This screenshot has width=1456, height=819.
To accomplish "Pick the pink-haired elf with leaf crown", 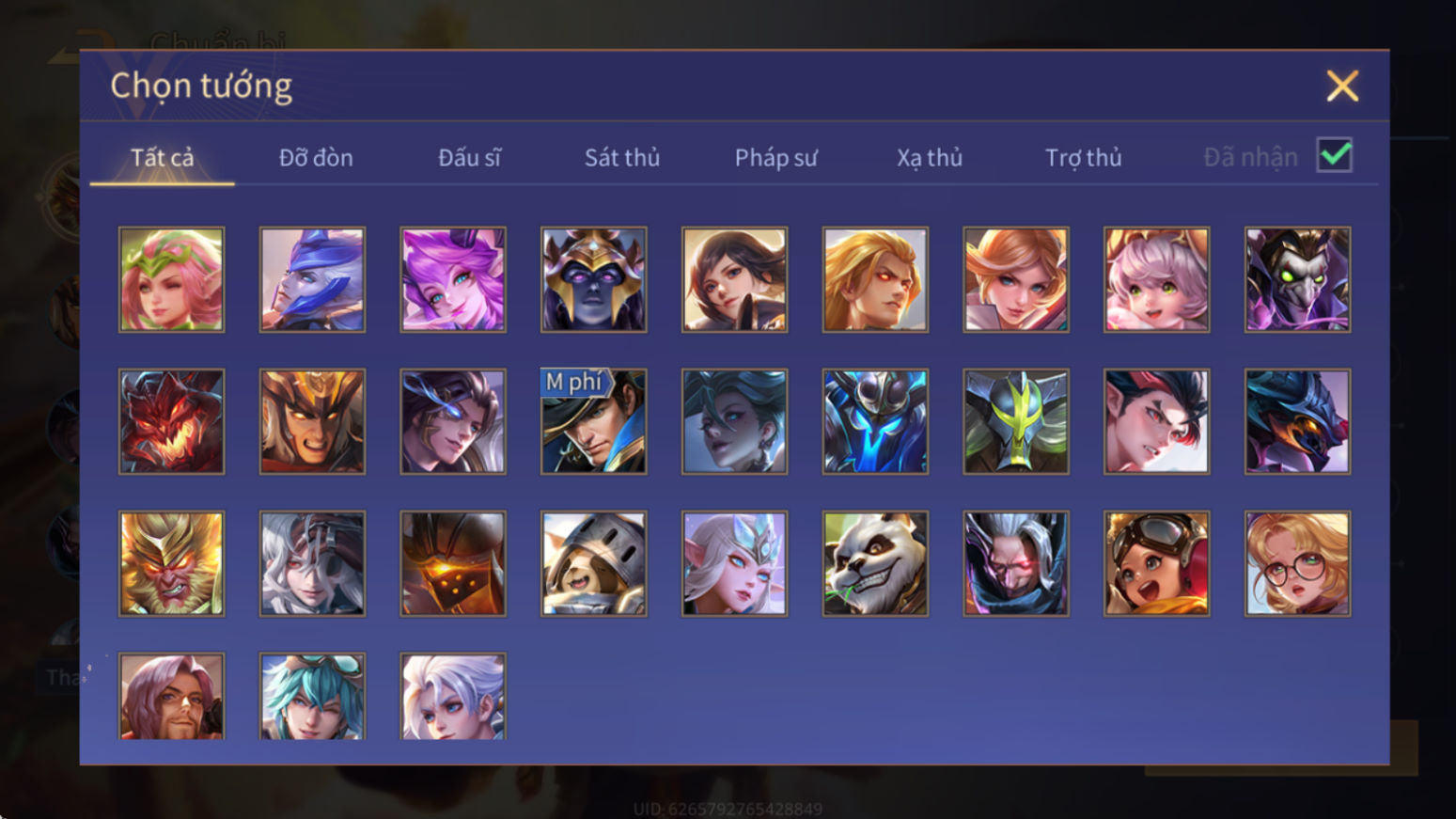I will pos(171,279).
